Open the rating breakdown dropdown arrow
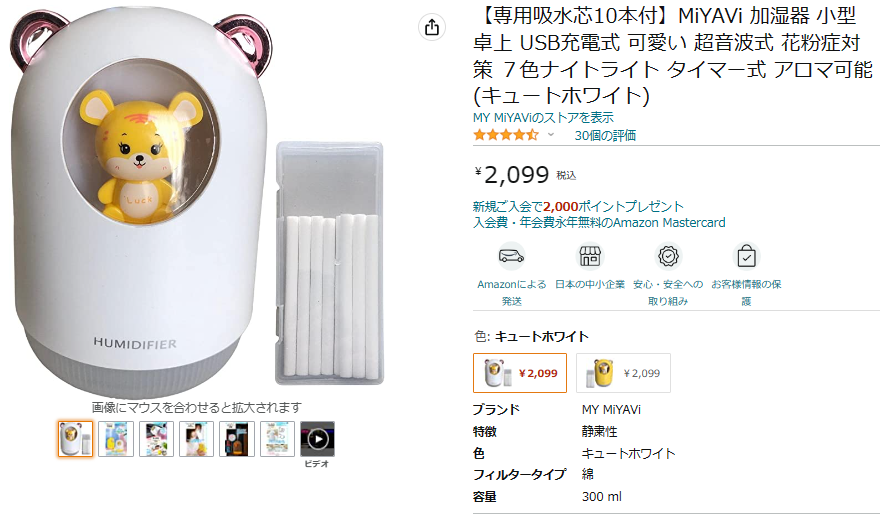This screenshot has height=518, width=892. [550, 135]
